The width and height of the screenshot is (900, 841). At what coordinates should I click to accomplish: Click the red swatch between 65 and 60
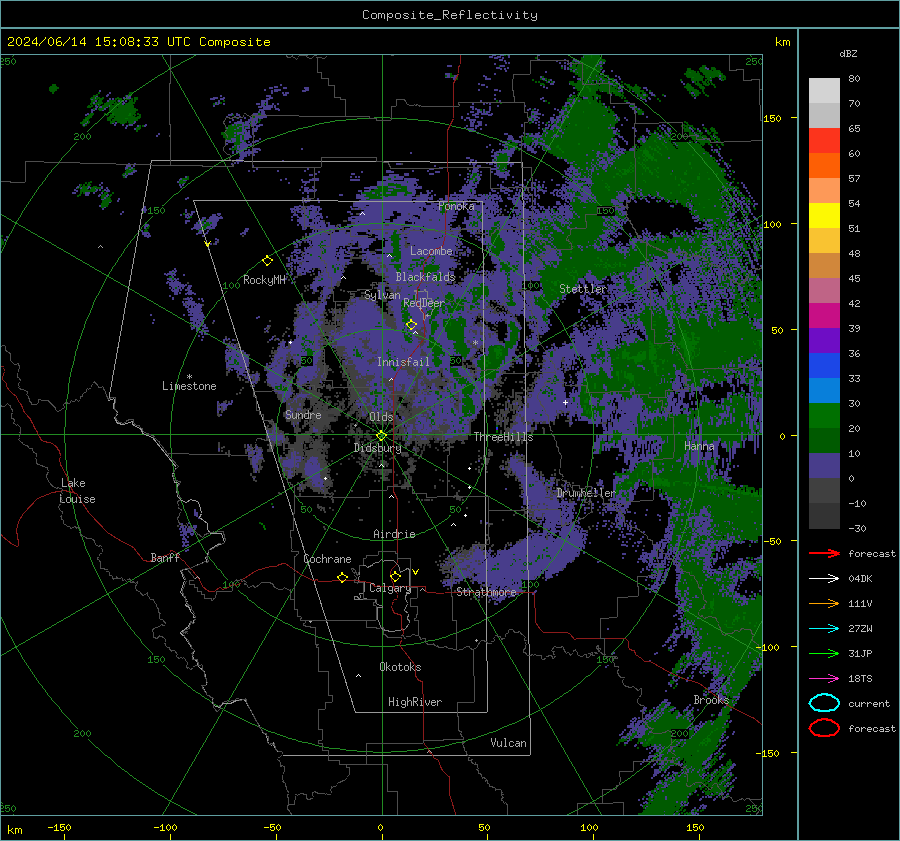(824, 141)
